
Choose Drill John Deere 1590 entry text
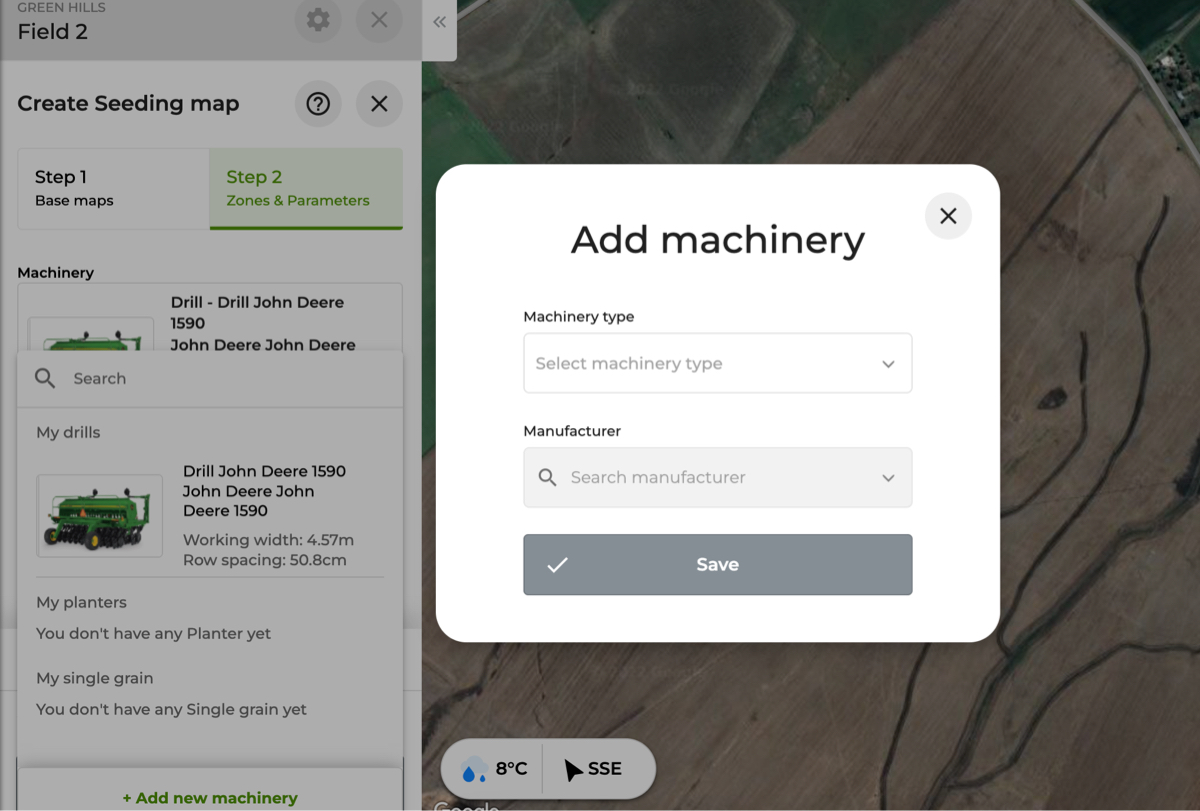point(264,491)
